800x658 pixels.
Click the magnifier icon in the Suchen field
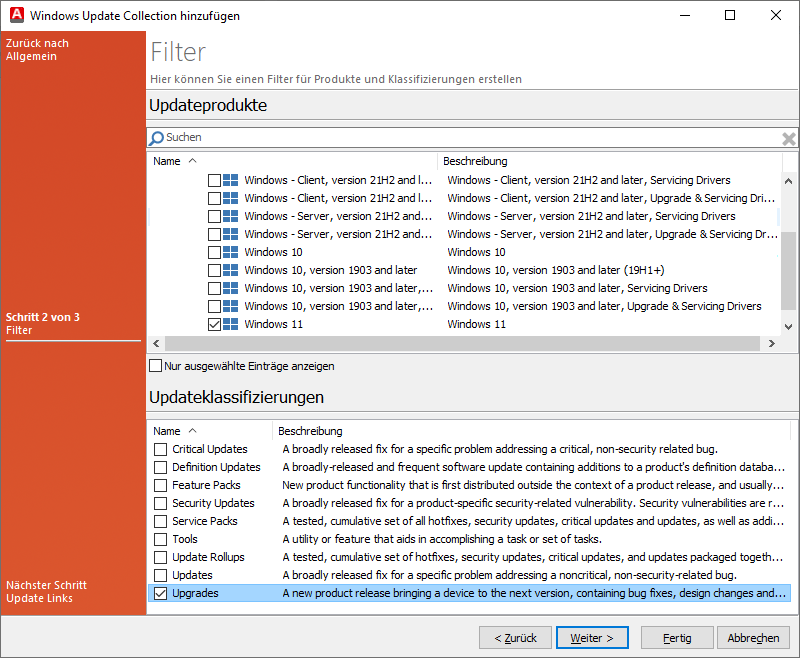tap(158, 137)
